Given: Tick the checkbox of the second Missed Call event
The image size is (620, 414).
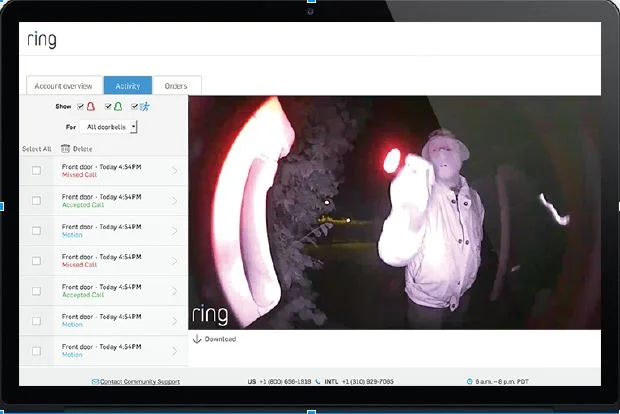Looking at the screenshot, I should click(36, 261).
